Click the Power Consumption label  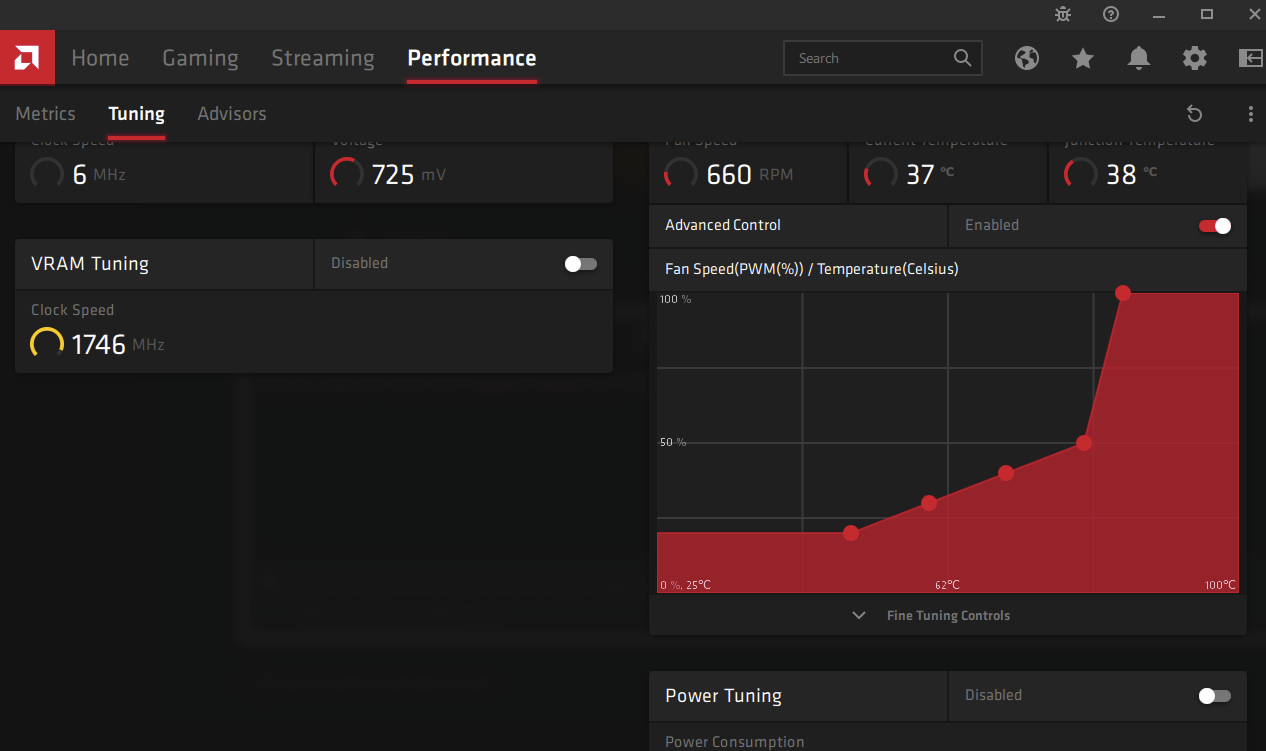click(735, 742)
